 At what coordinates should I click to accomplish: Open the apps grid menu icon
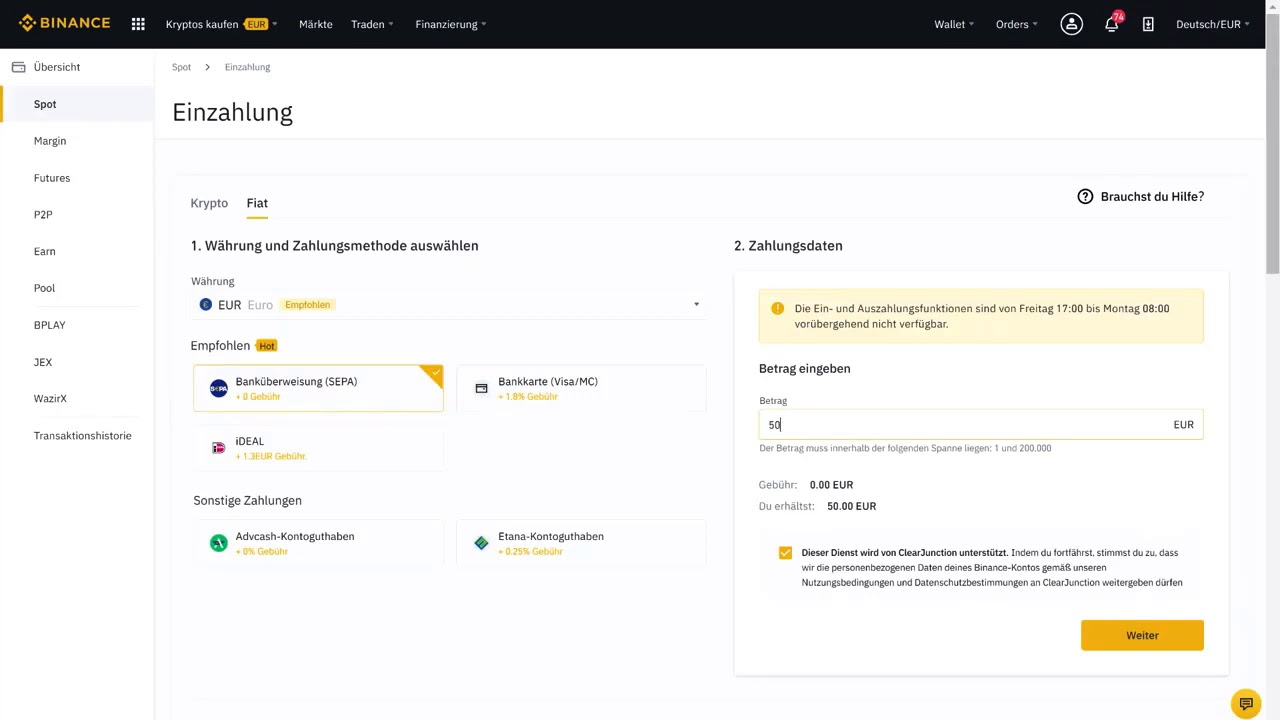click(138, 24)
